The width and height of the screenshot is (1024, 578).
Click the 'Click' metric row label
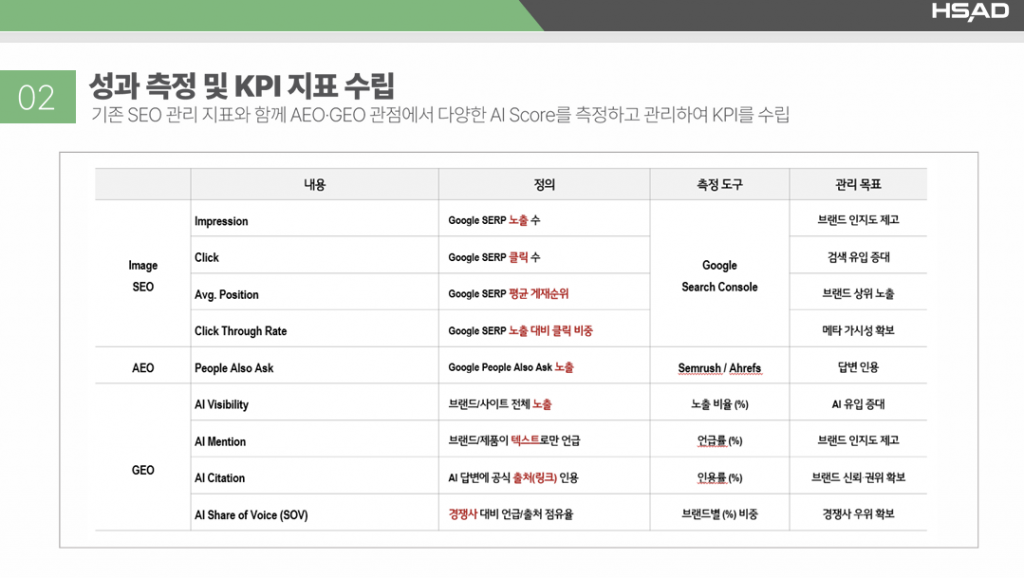206,257
